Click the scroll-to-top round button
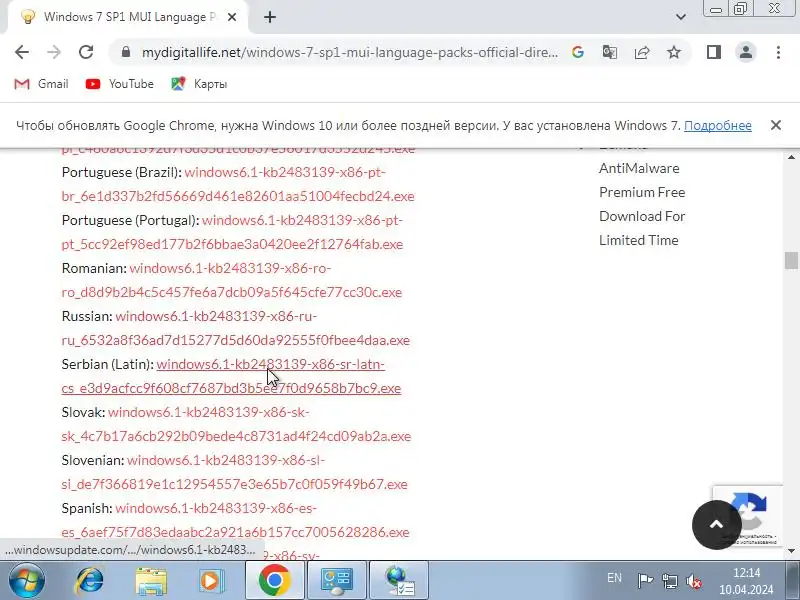 (x=716, y=524)
